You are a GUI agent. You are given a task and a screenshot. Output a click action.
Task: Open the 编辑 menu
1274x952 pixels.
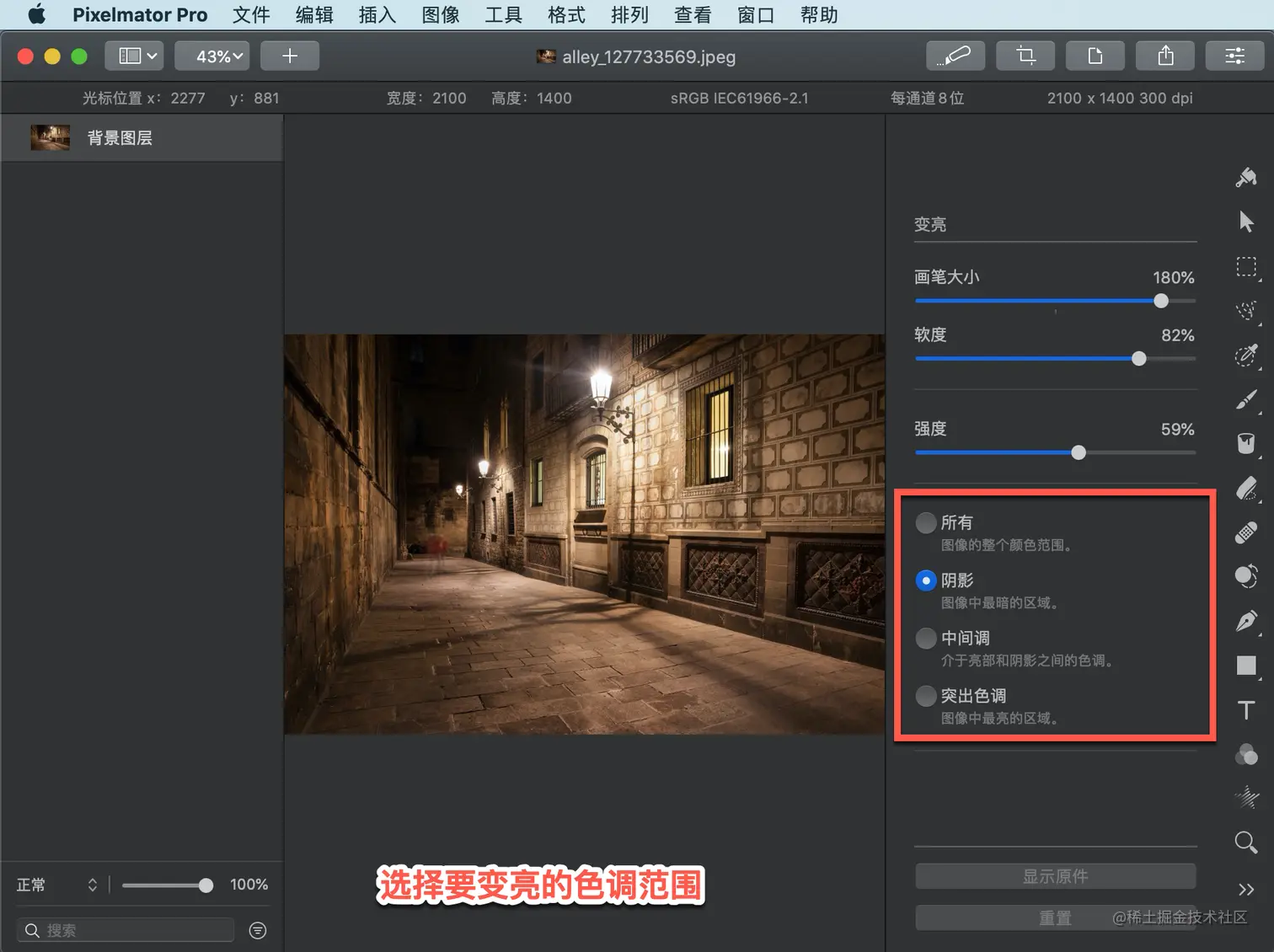(314, 14)
